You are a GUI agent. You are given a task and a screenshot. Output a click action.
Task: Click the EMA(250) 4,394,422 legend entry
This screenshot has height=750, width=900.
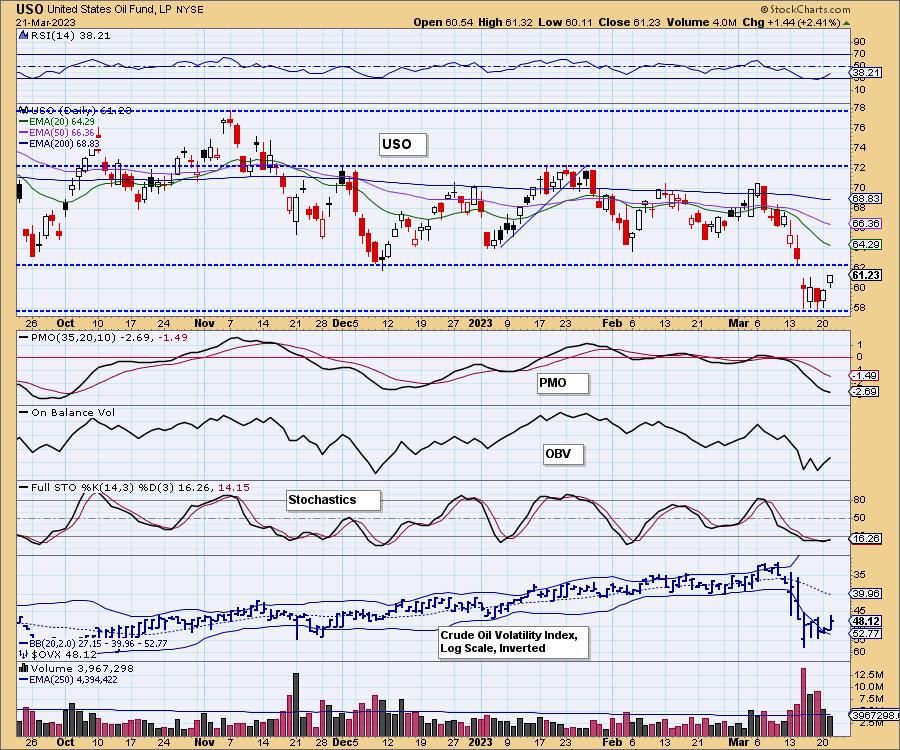click(x=72, y=679)
